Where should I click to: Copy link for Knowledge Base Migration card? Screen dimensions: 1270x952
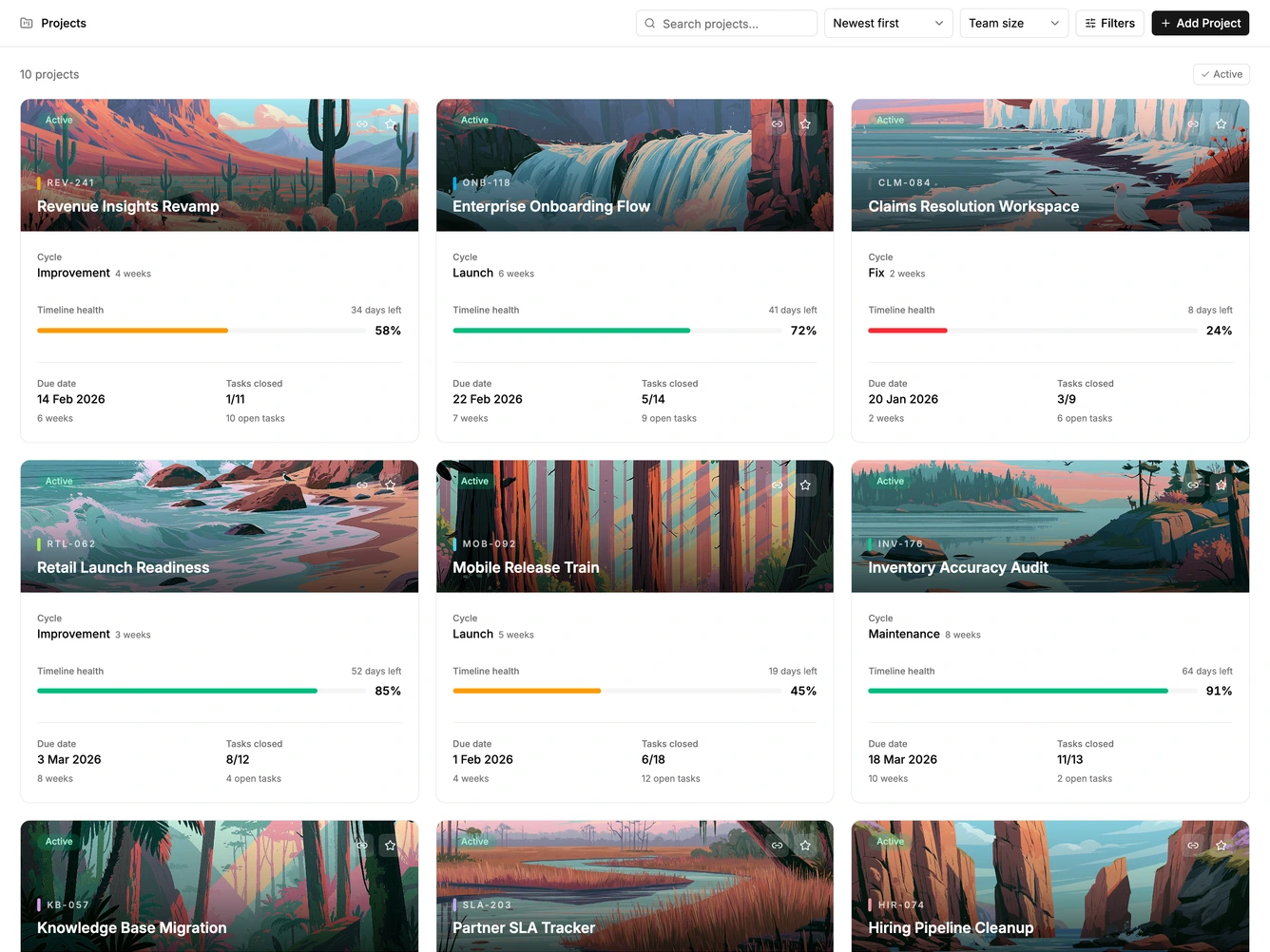(x=362, y=846)
